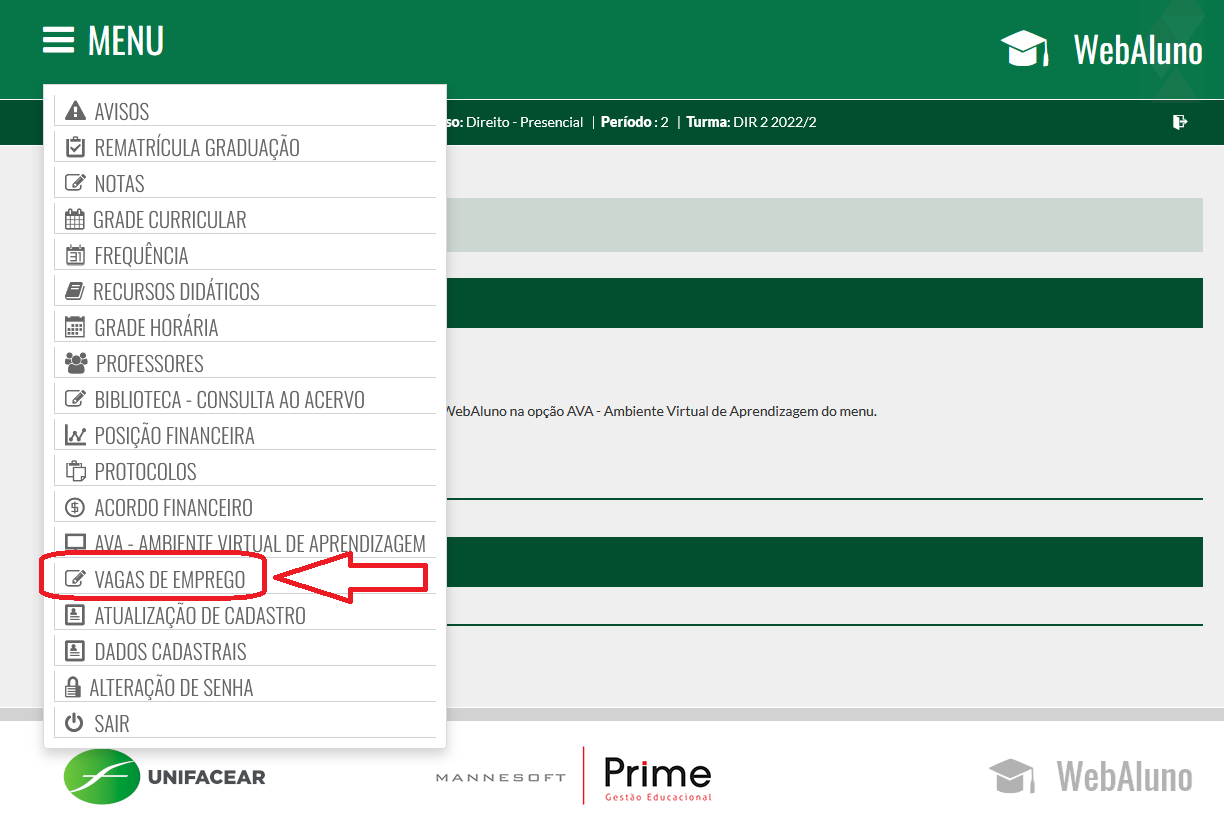Image resolution: width=1224 pixels, height=816 pixels.
Task: Click the warning triangle icon beside AVISOS
Action: tap(75, 111)
